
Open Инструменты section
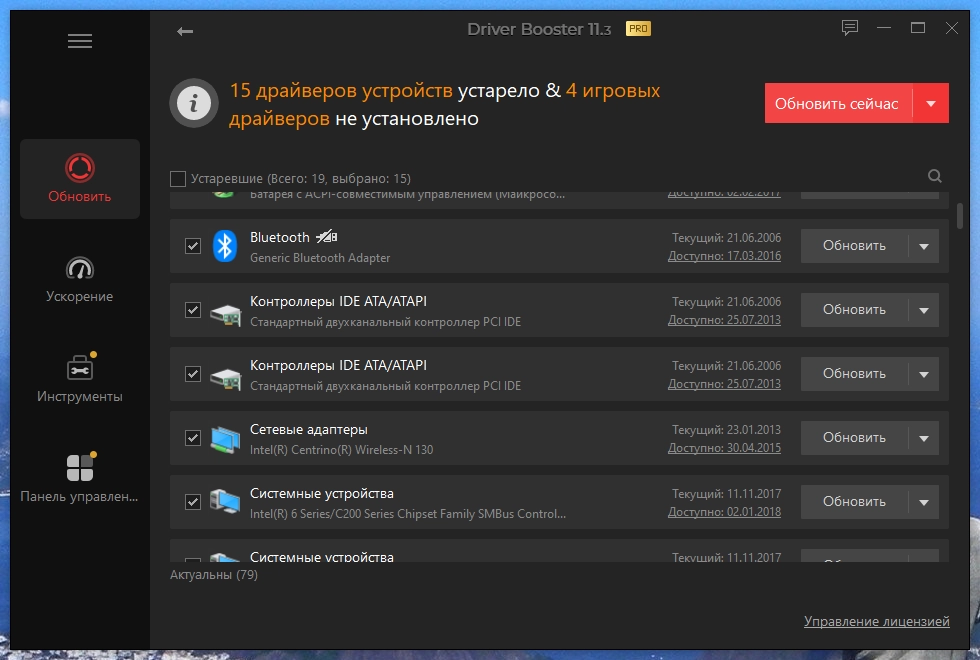point(80,379)
